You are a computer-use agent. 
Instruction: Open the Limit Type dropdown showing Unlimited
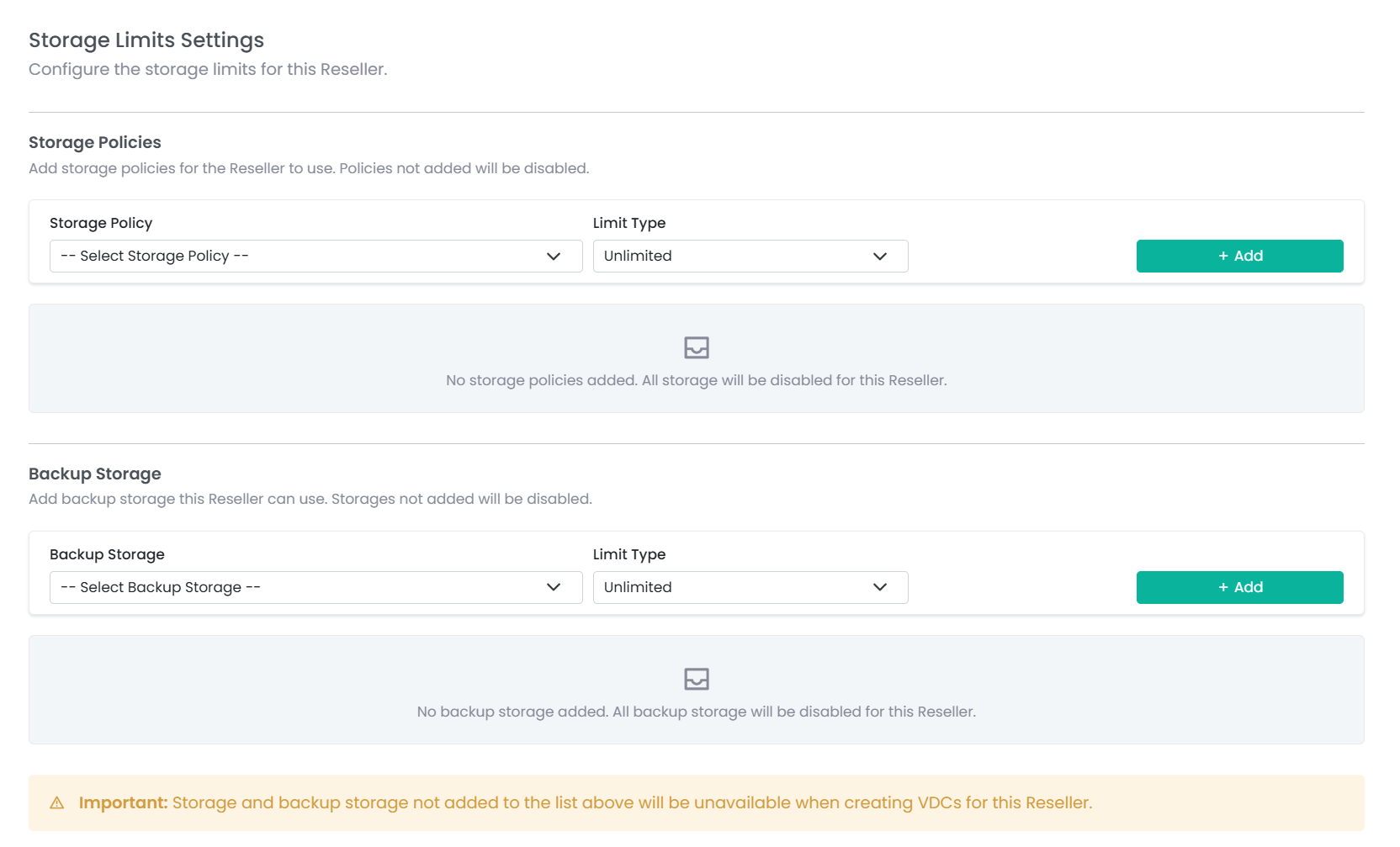tap(750, 256)
